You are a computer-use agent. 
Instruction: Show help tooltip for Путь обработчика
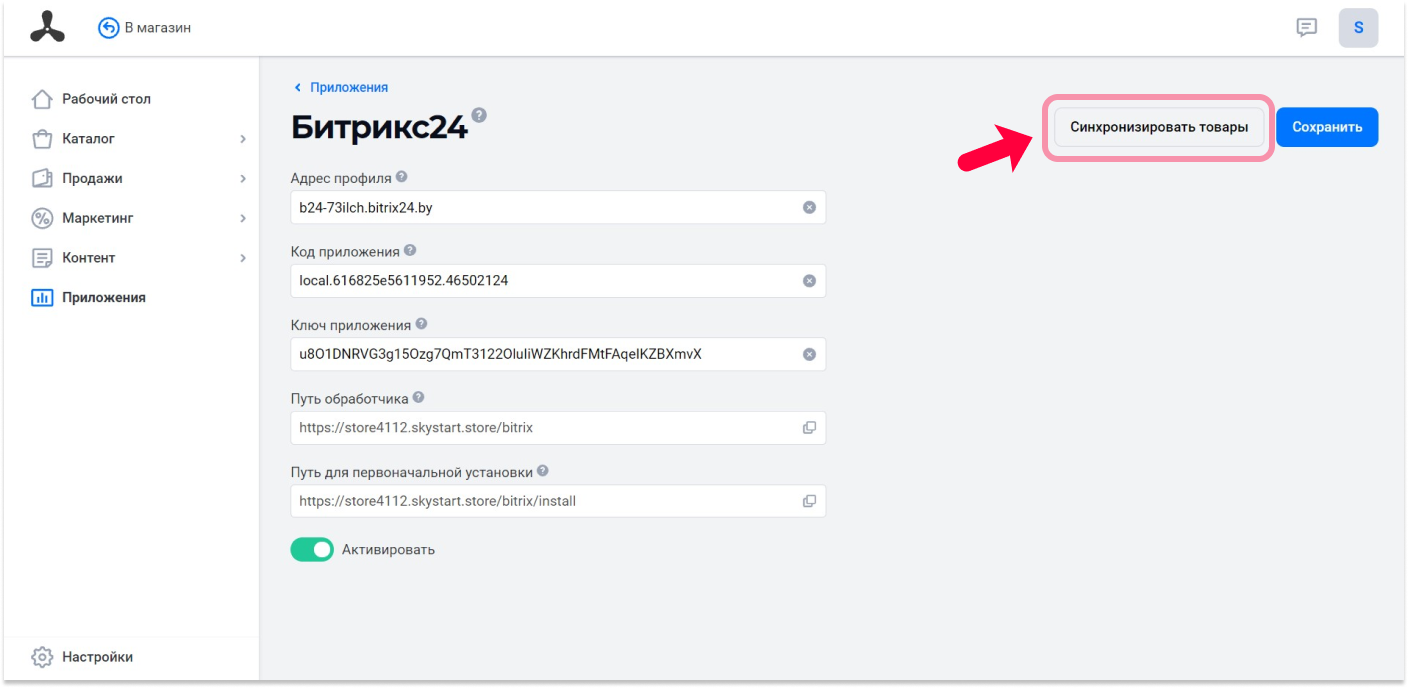[x=418, y=398]
